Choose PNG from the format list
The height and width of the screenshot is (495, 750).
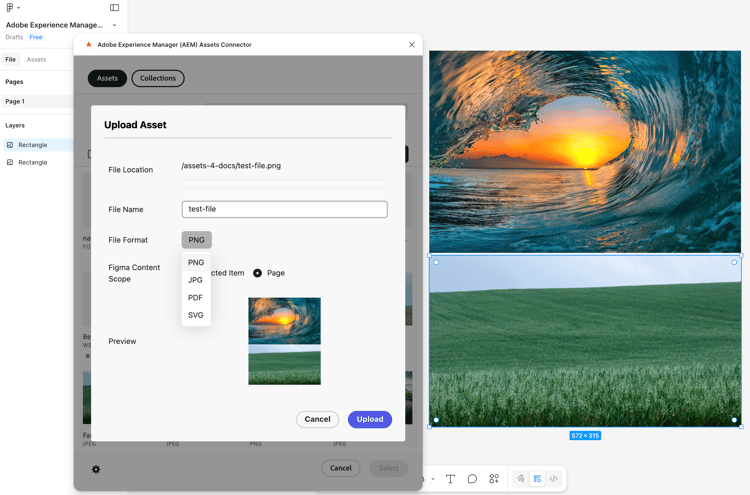196,263
